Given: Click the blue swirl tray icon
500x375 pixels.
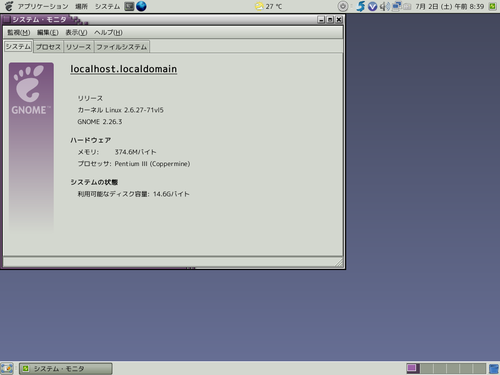Looking at the screenshot, I should pos(361,6).
